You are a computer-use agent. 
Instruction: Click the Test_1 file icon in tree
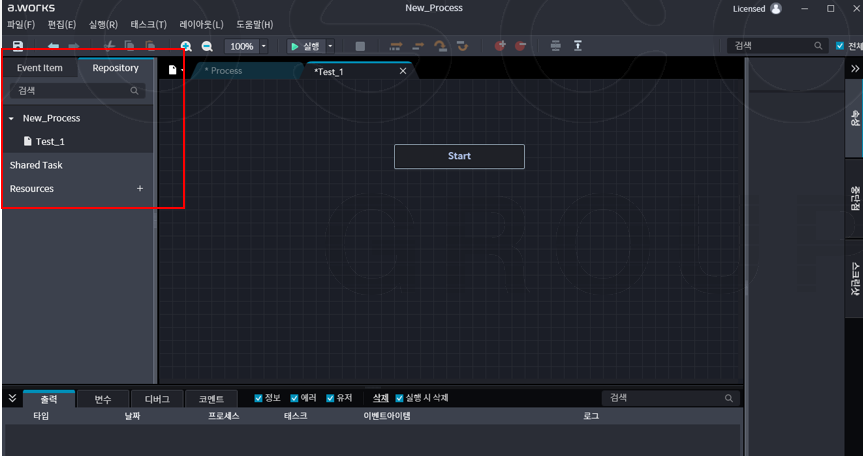[x=28, y=141]
